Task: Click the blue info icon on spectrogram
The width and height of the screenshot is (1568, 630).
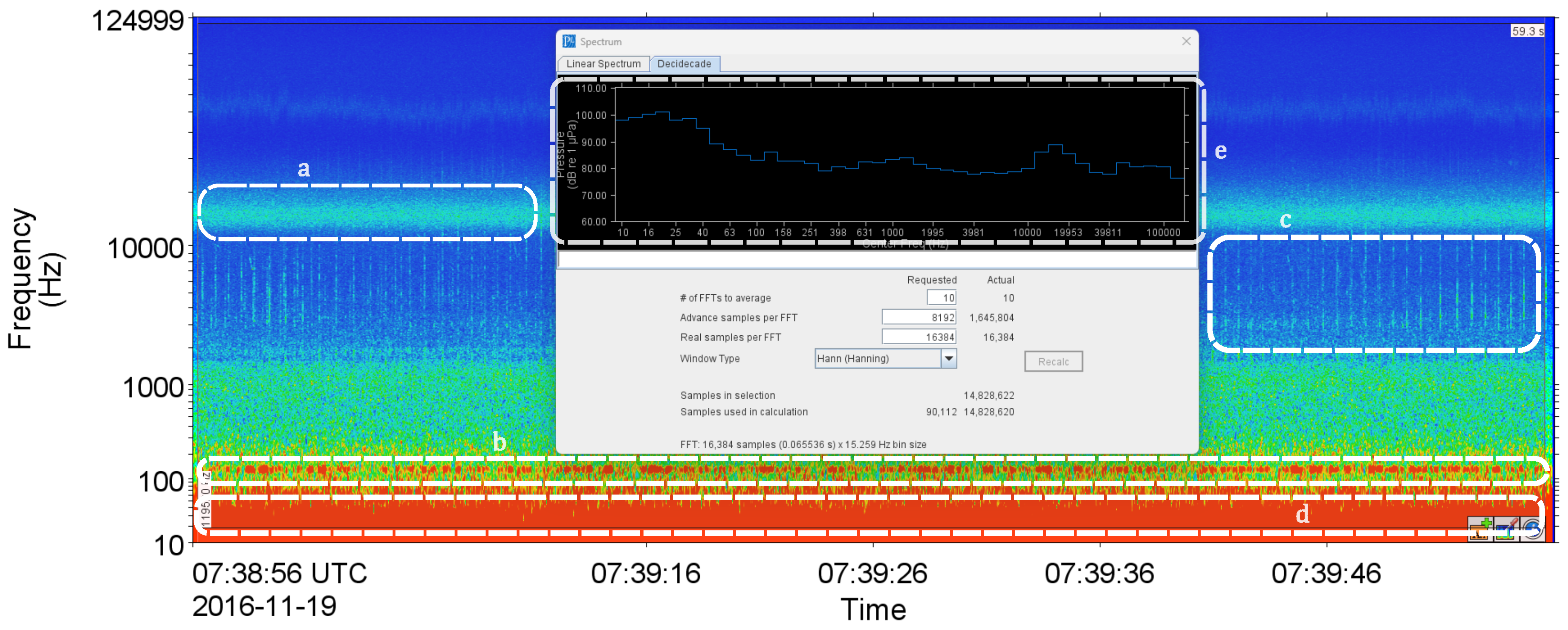Action: [x=1533, y=528]
